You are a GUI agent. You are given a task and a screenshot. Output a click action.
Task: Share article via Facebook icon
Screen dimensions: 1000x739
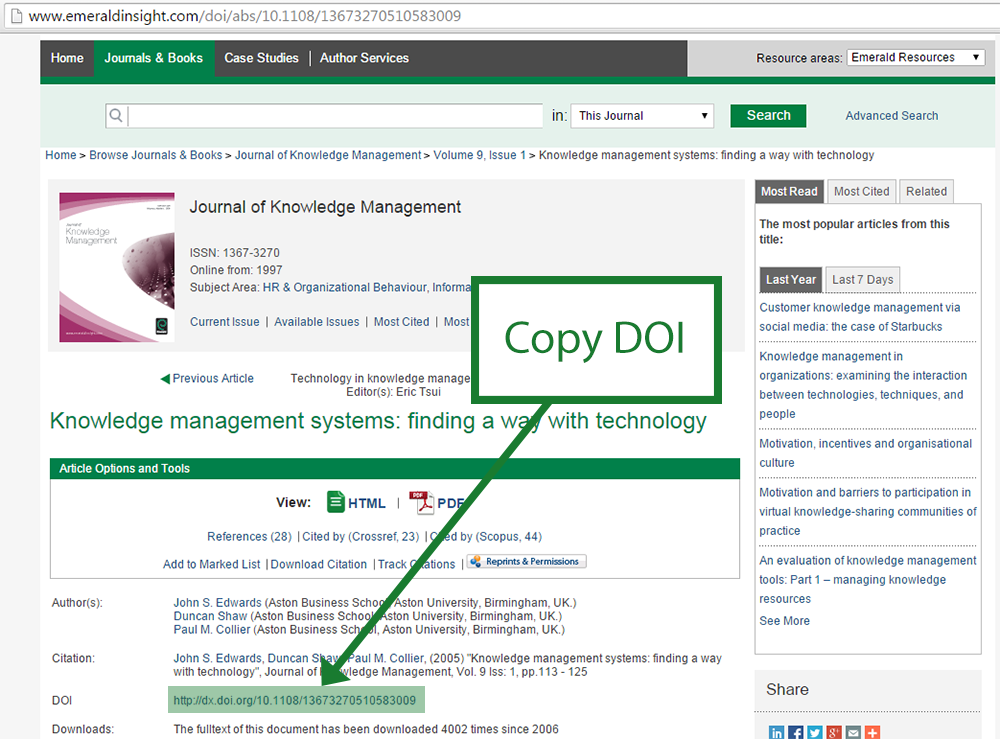point(795,733)
